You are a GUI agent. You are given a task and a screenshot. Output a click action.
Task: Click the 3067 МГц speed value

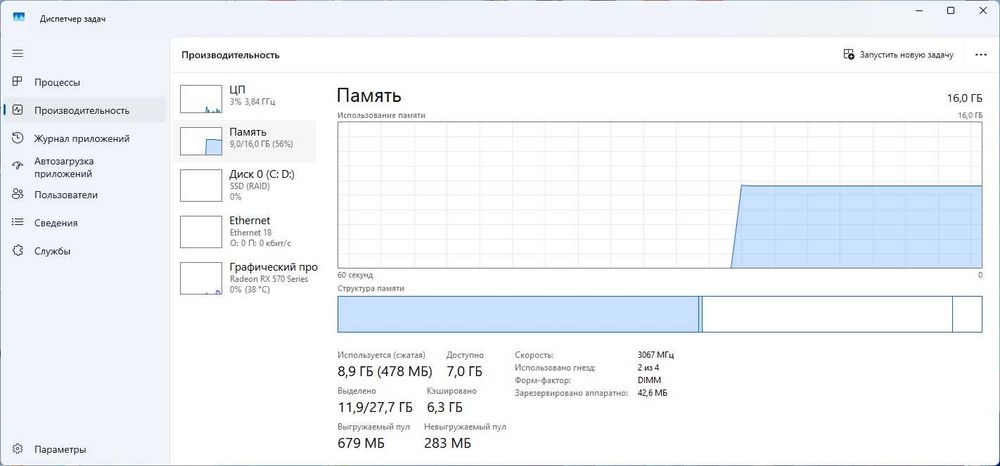656,355
